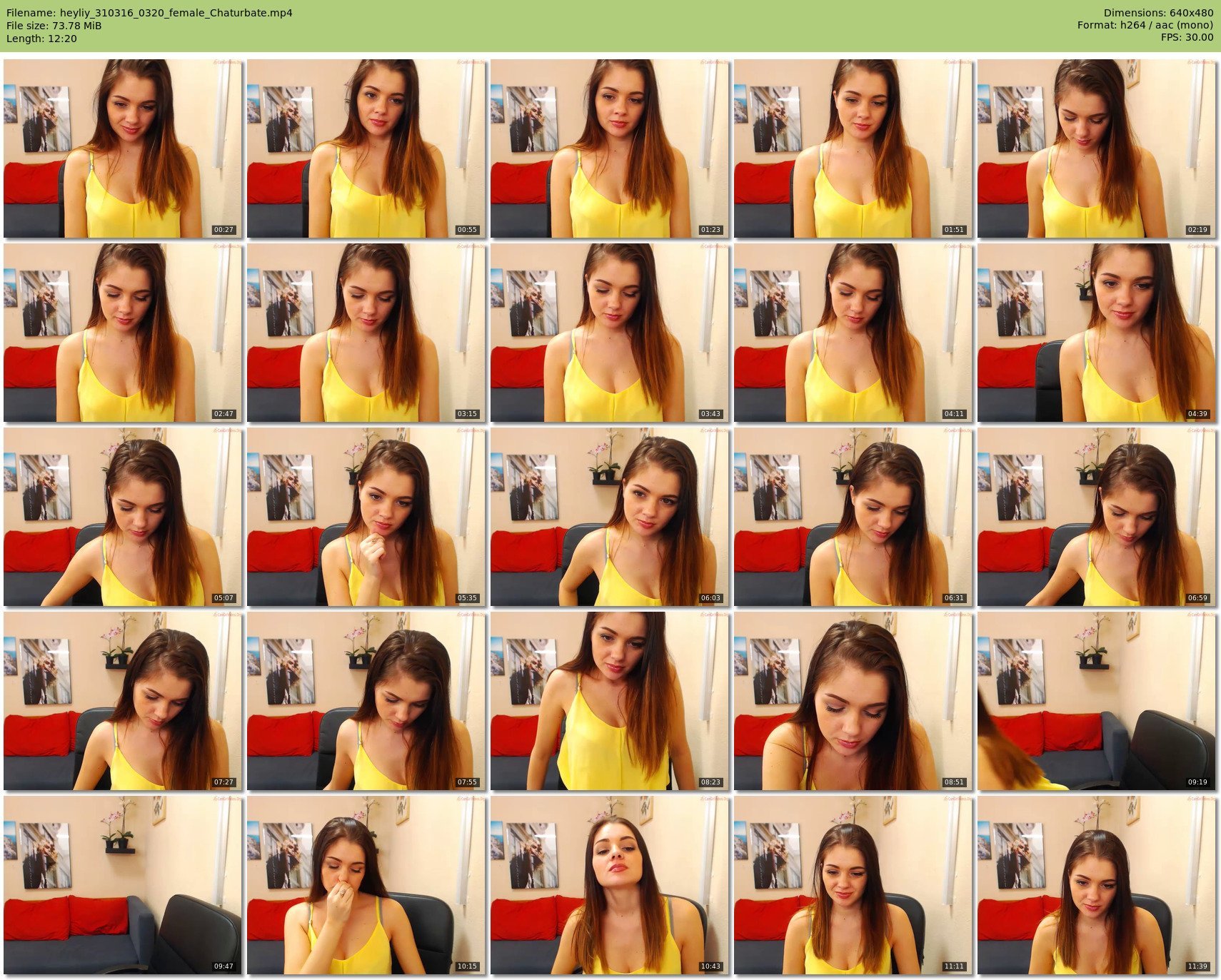Image resolution: width=1221 pixels, height=980 pixels.
Task: Click the thumbnail marked 10:43
Action: point(610,885)
